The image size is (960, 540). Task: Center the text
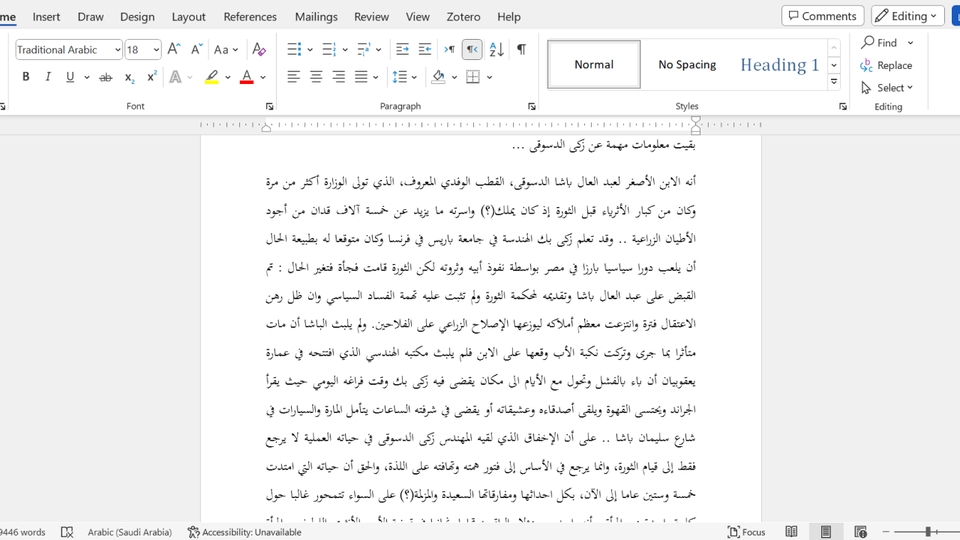[316, 77]
